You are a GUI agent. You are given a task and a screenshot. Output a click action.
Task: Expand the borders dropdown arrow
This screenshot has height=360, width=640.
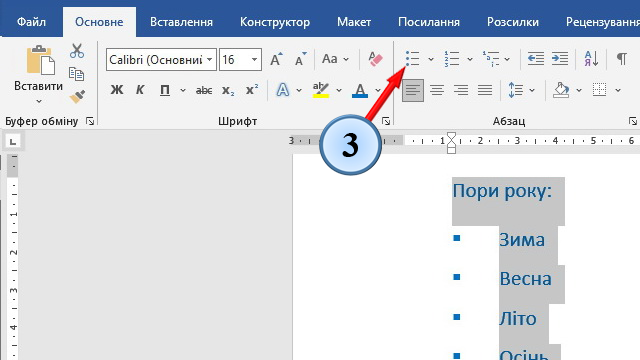(x=618, y=90)
